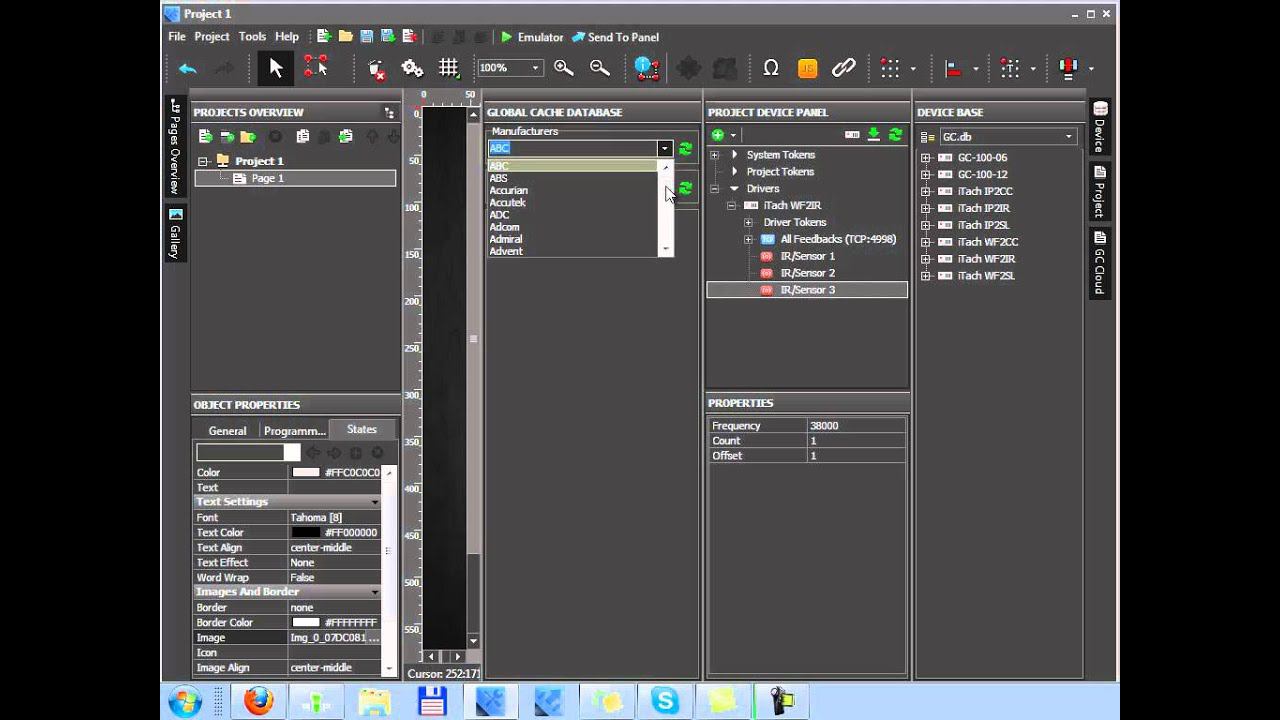The height and width of the screenshot is (720, 1280).
Task: Launch the Emulator
Action: (x=532, y=37)
